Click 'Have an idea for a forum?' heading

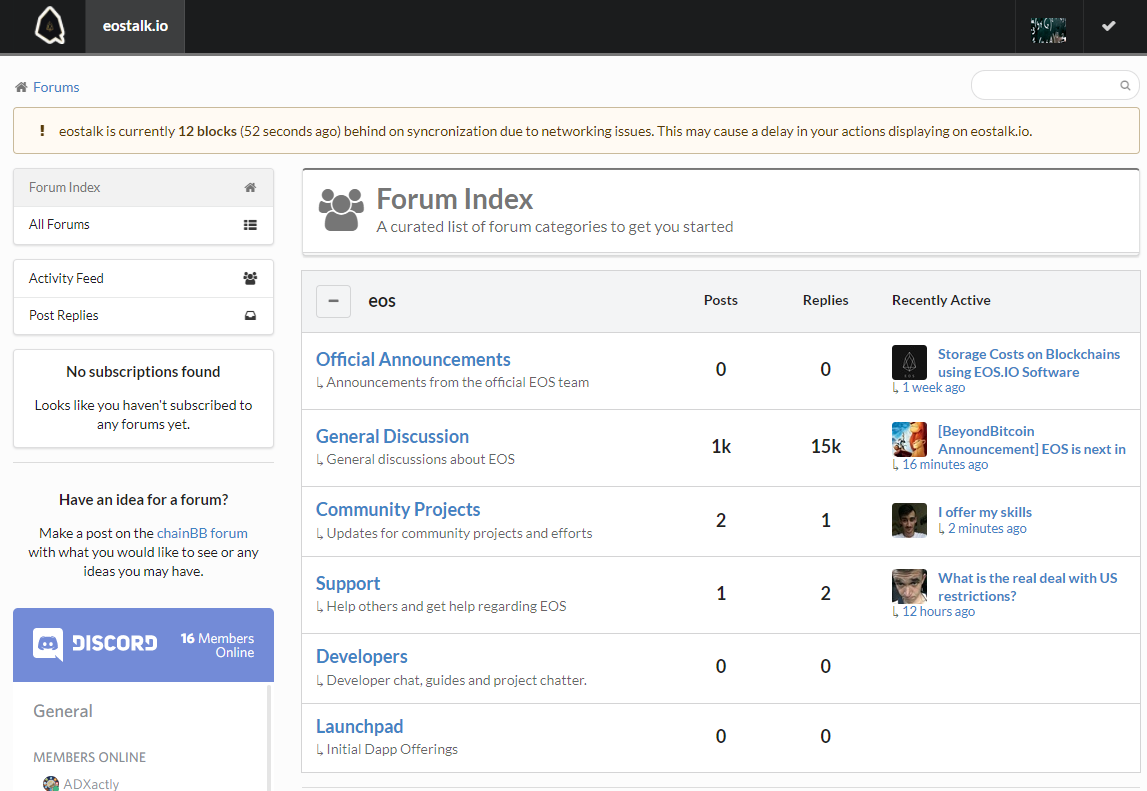pyautogui.click(x=143, y=500)
